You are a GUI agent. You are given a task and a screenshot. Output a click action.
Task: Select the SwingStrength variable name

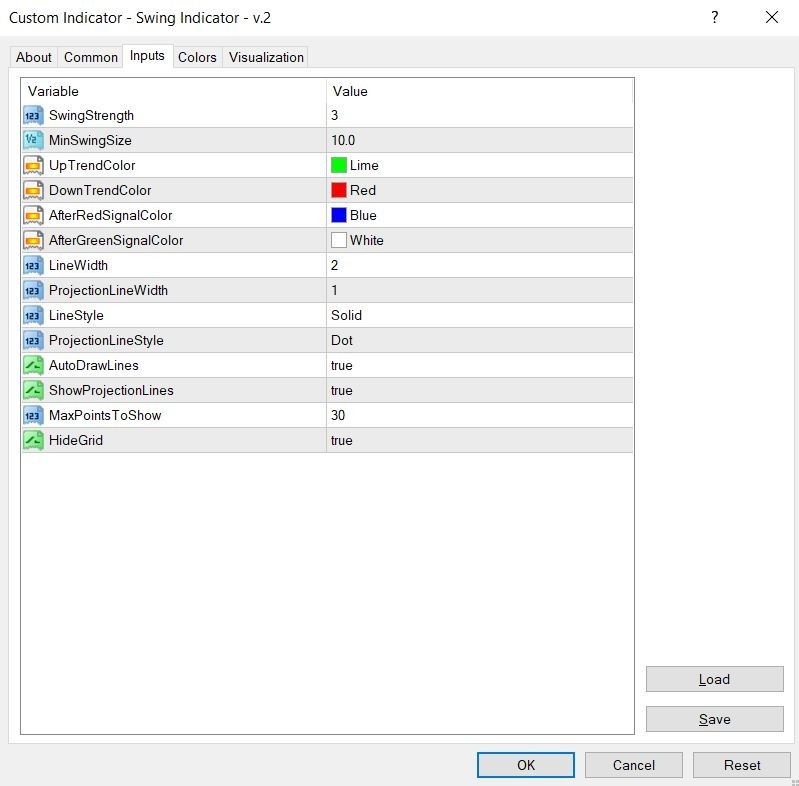91,116
